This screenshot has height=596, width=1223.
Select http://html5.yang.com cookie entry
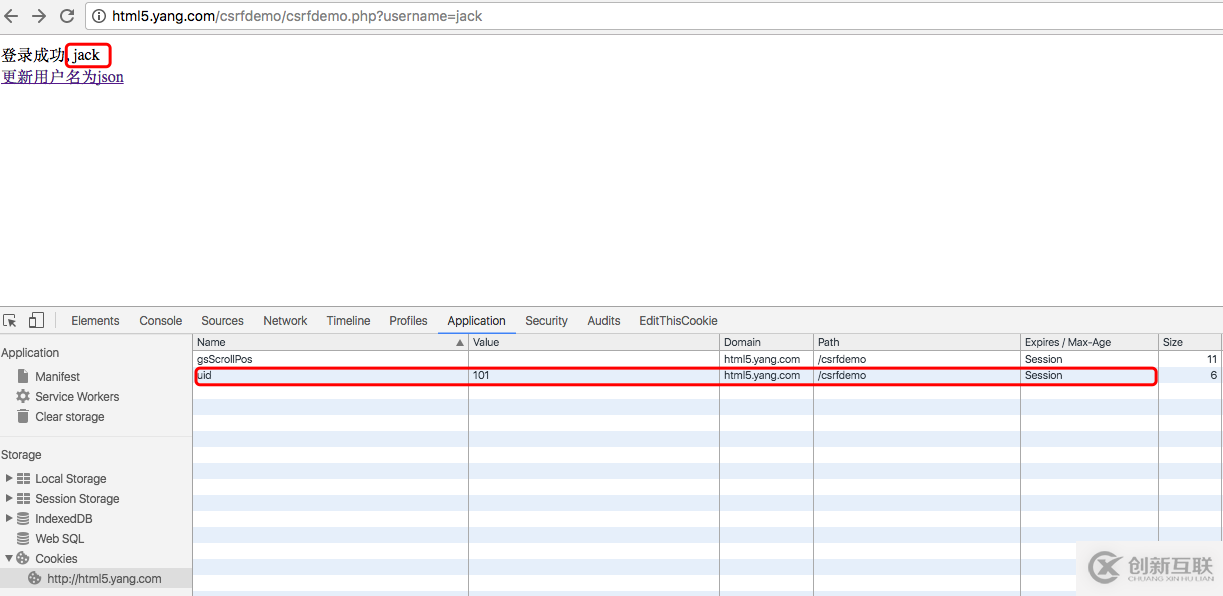pos(103,579)
